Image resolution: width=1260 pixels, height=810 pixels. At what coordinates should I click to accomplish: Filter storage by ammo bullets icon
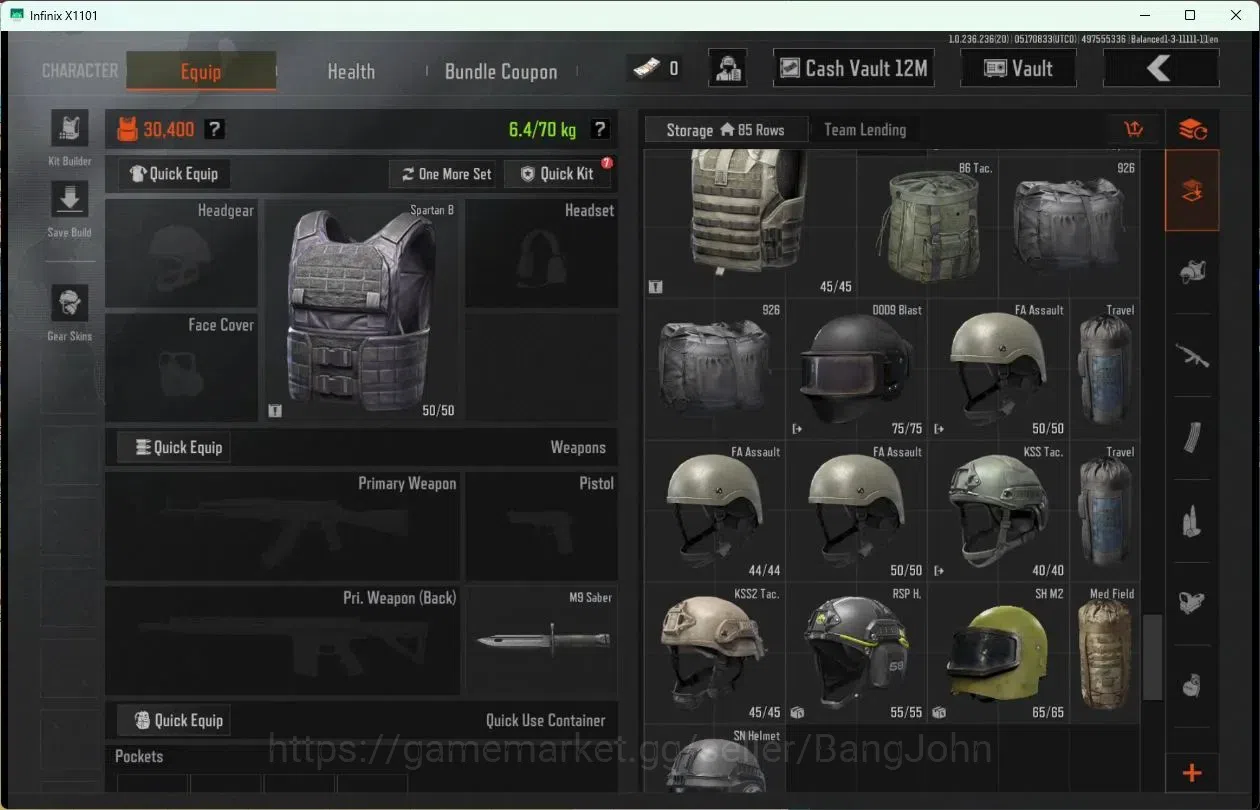point(1192,520)
